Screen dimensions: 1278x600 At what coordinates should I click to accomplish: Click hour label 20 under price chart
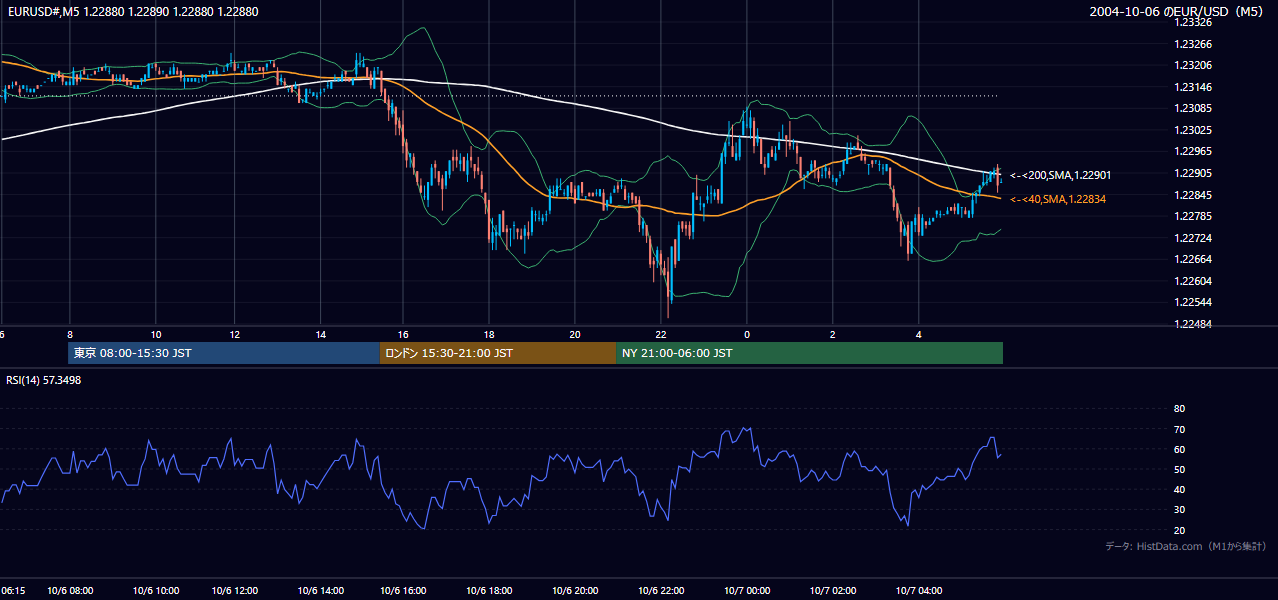click(x=574, y=334)
